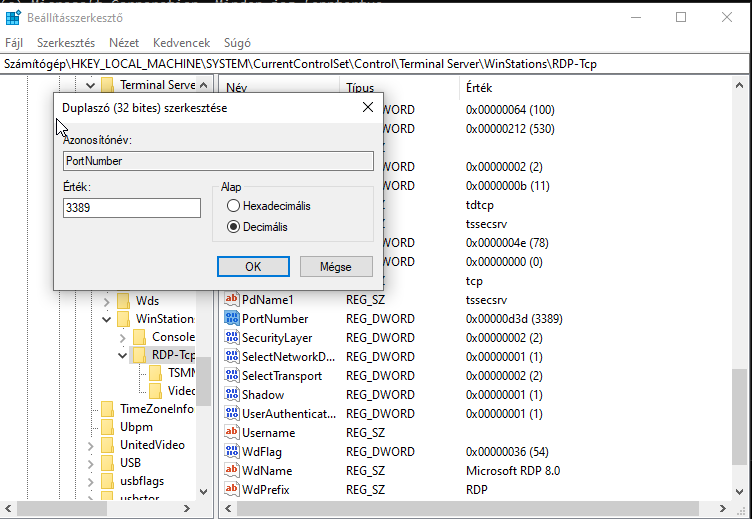Click the PdName1 string value icon

(x=232, y=300)
